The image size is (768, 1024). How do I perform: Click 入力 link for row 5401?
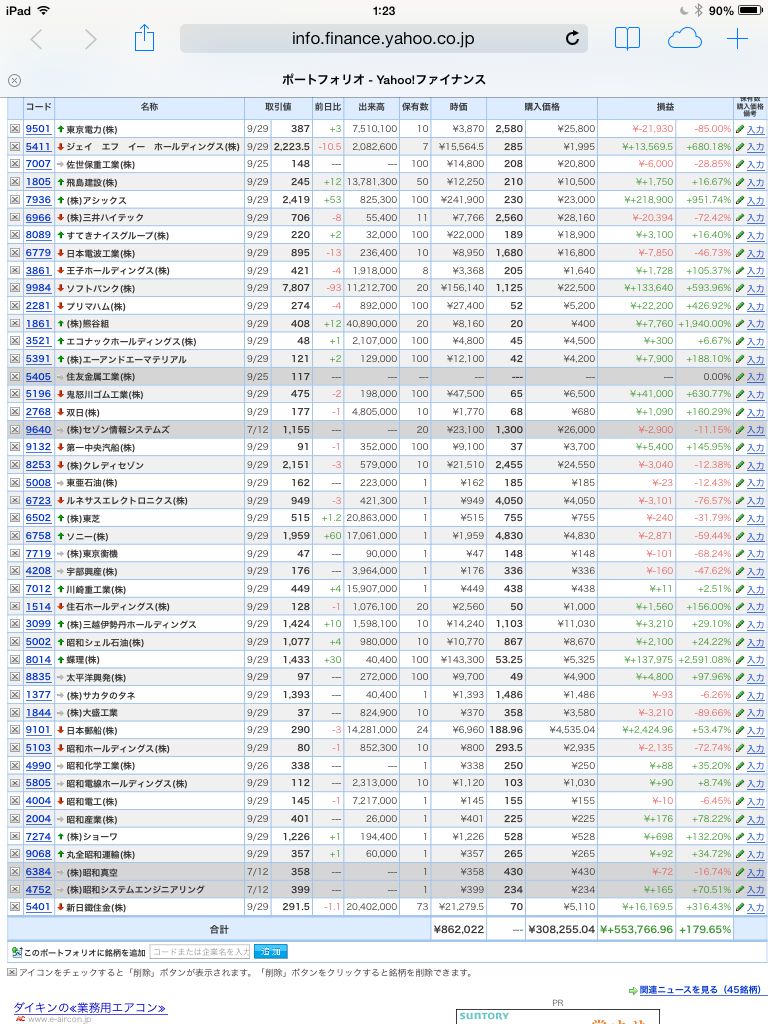755,908
